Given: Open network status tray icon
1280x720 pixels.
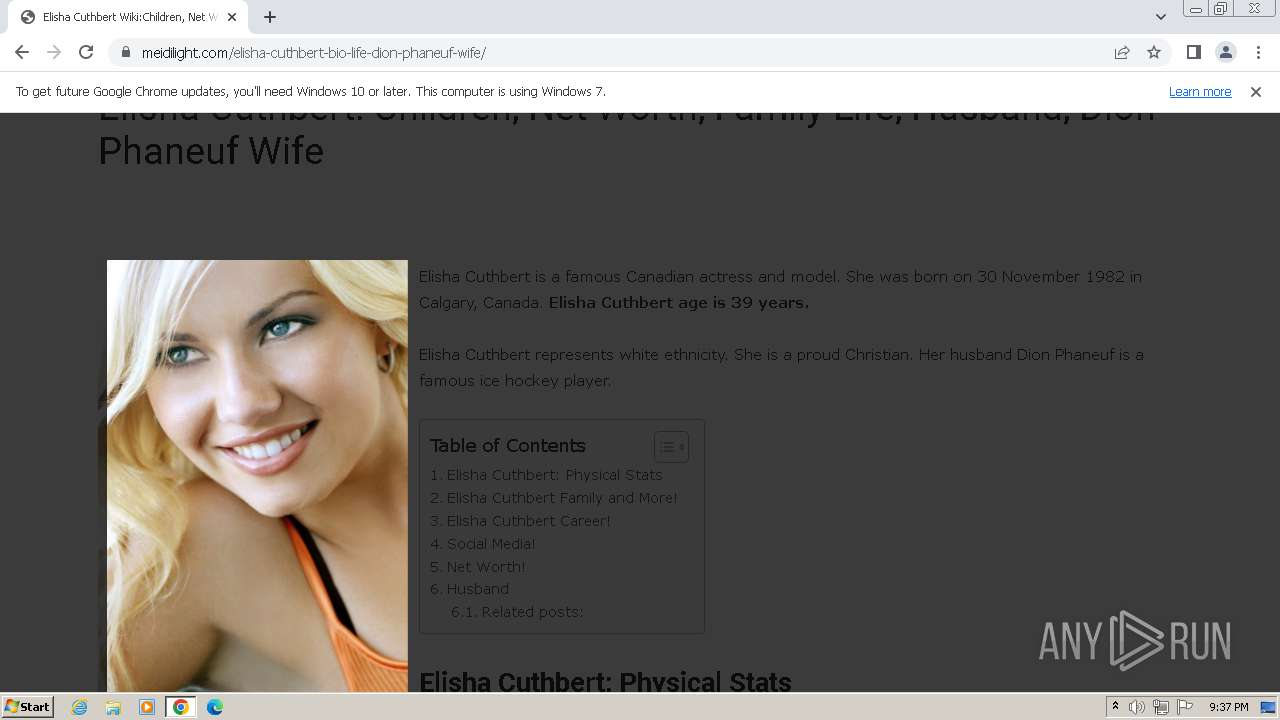Looking at the screenshot, I should pyautogui.click(x=1161, y=707).
